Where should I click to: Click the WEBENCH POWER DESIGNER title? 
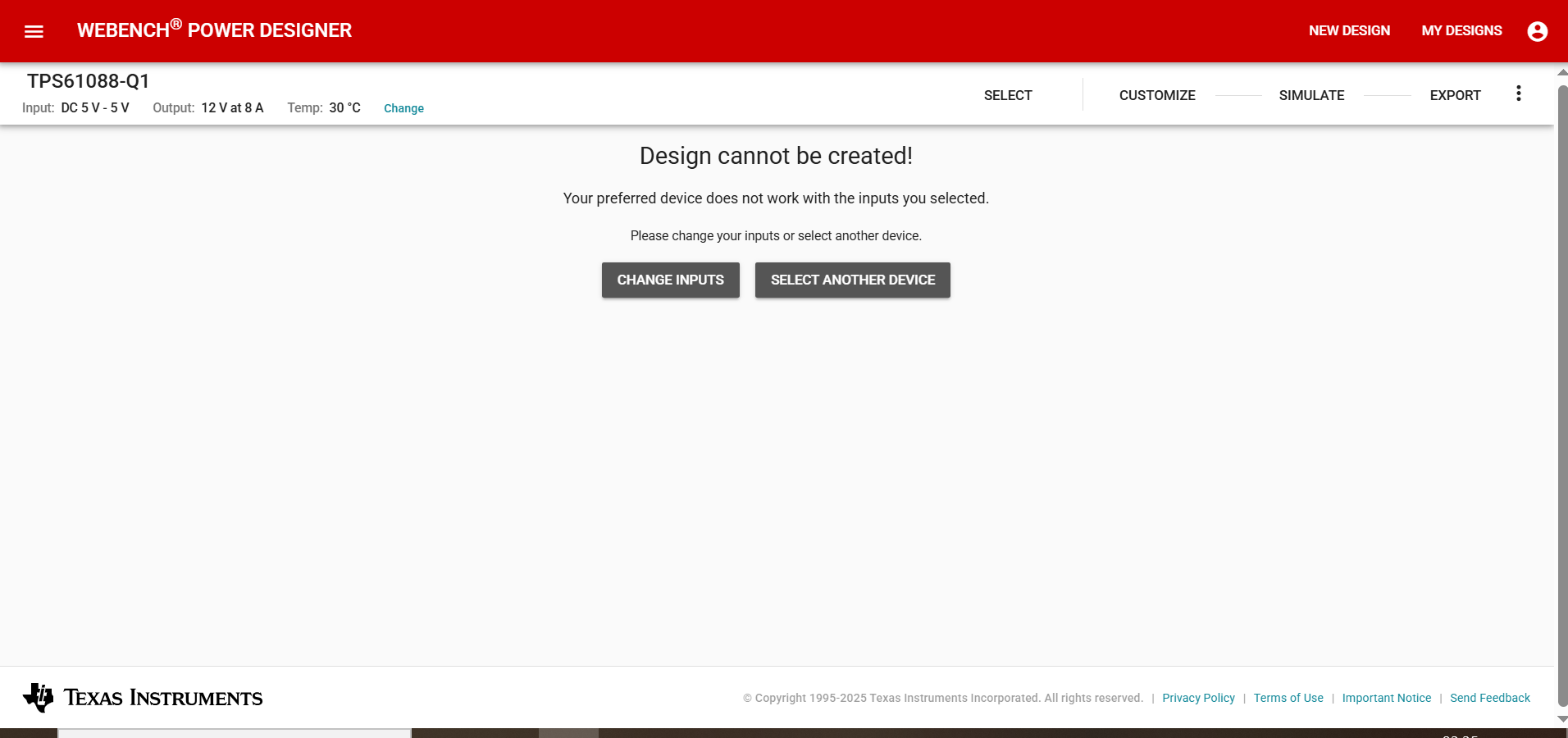click(x=214, y=30)
